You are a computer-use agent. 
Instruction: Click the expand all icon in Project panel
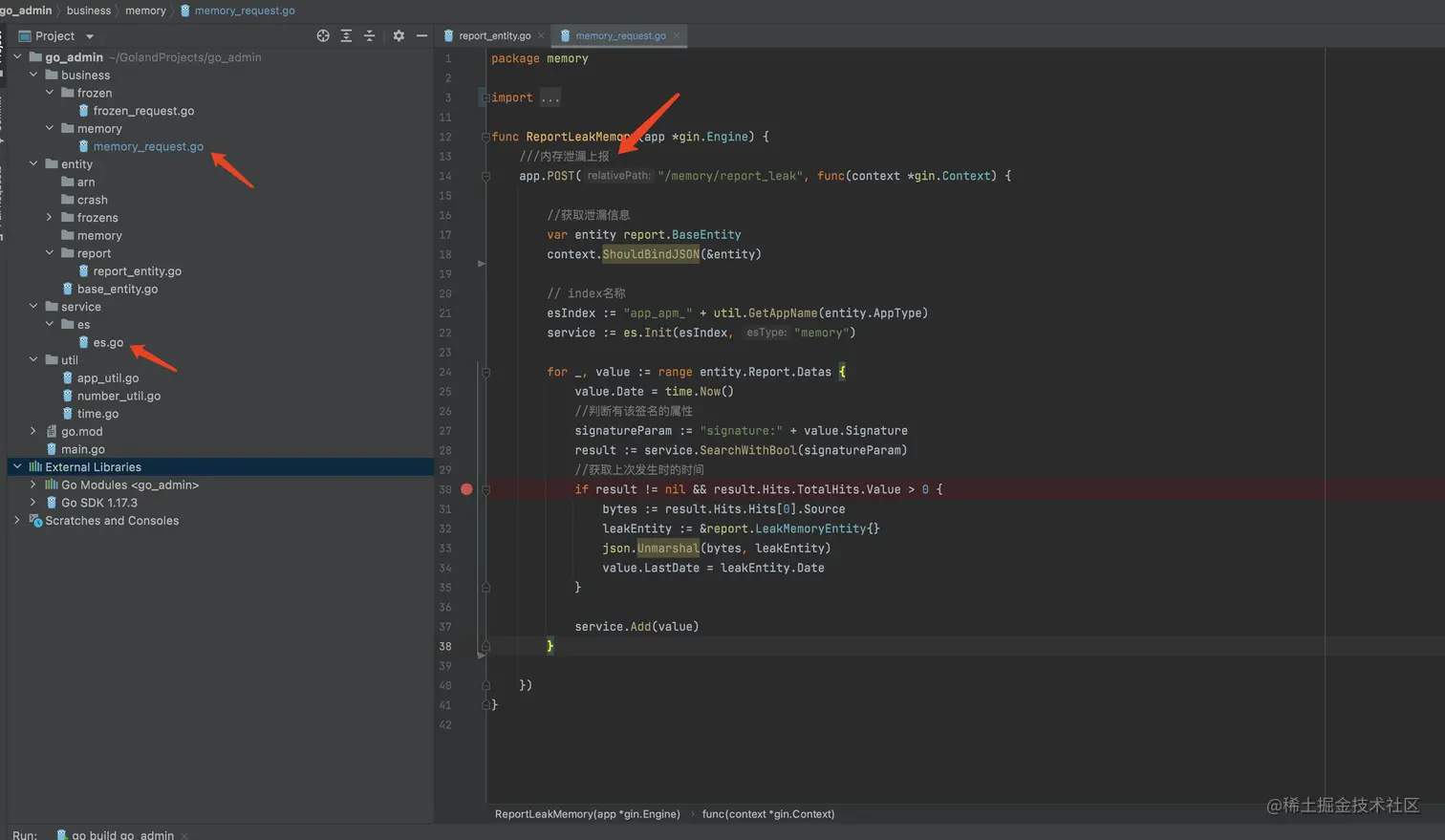(346, 35)
